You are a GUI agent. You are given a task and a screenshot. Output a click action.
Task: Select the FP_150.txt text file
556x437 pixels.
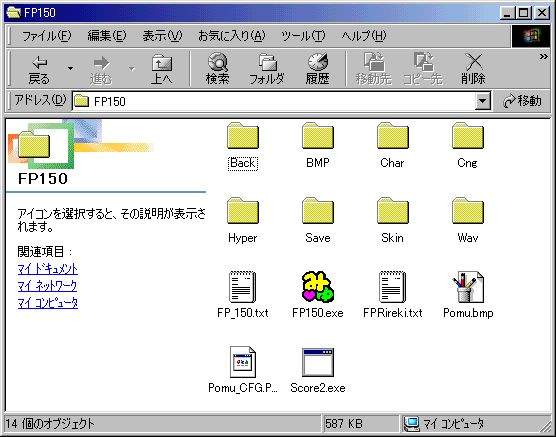[x=243, y=287]
